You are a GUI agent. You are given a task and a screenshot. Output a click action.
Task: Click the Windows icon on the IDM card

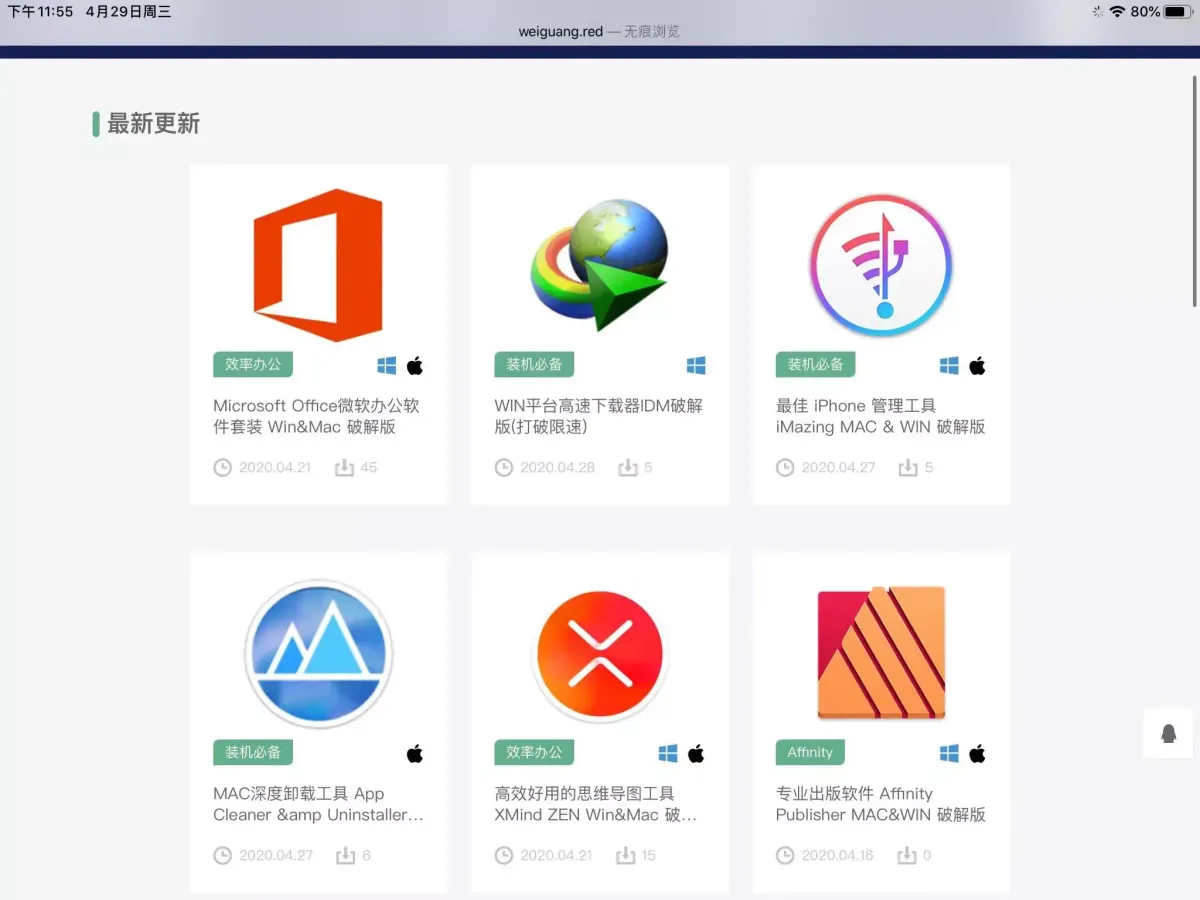tap(696, 366)
